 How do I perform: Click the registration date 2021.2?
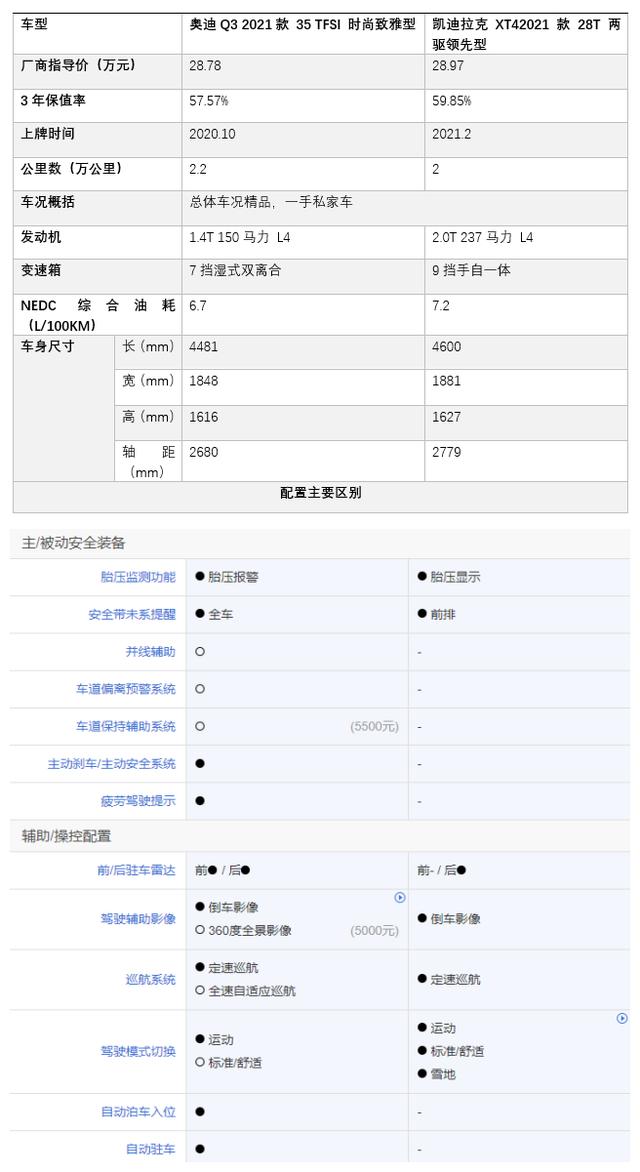point(452,135)
